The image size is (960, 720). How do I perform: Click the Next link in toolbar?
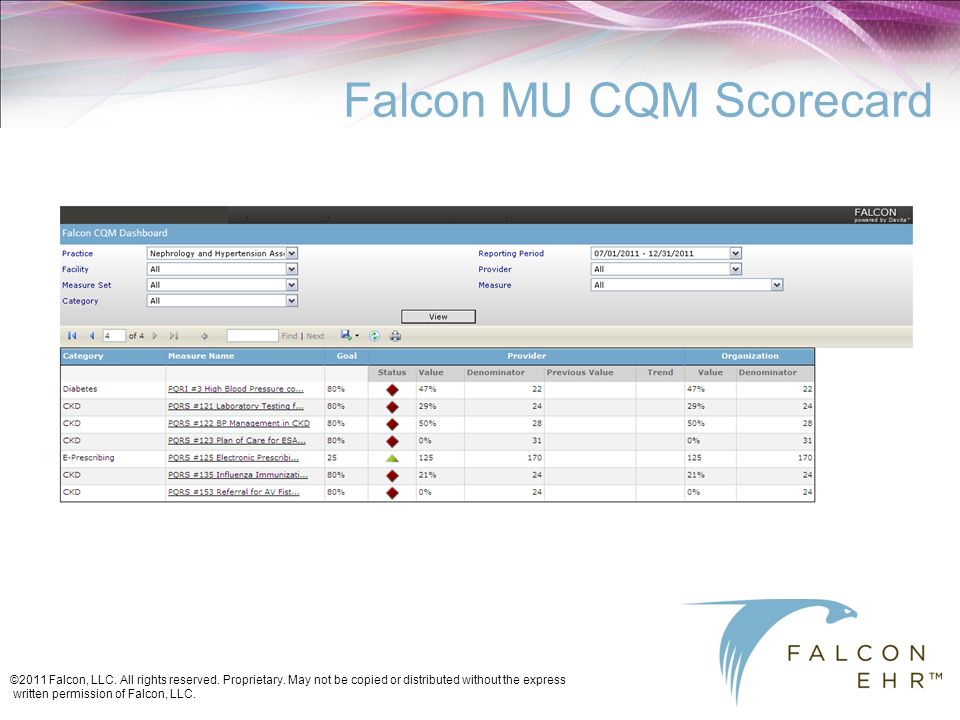click(x=315, y=336)
